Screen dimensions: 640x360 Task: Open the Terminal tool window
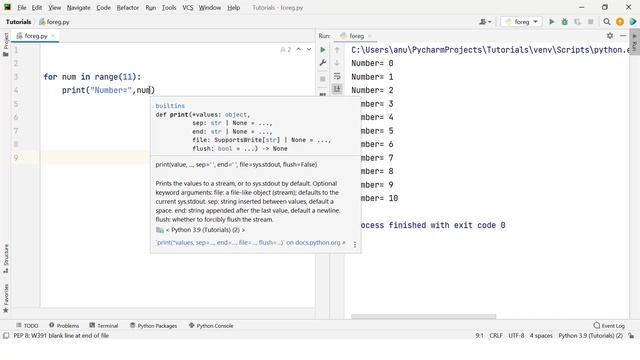tap(104, 325)
